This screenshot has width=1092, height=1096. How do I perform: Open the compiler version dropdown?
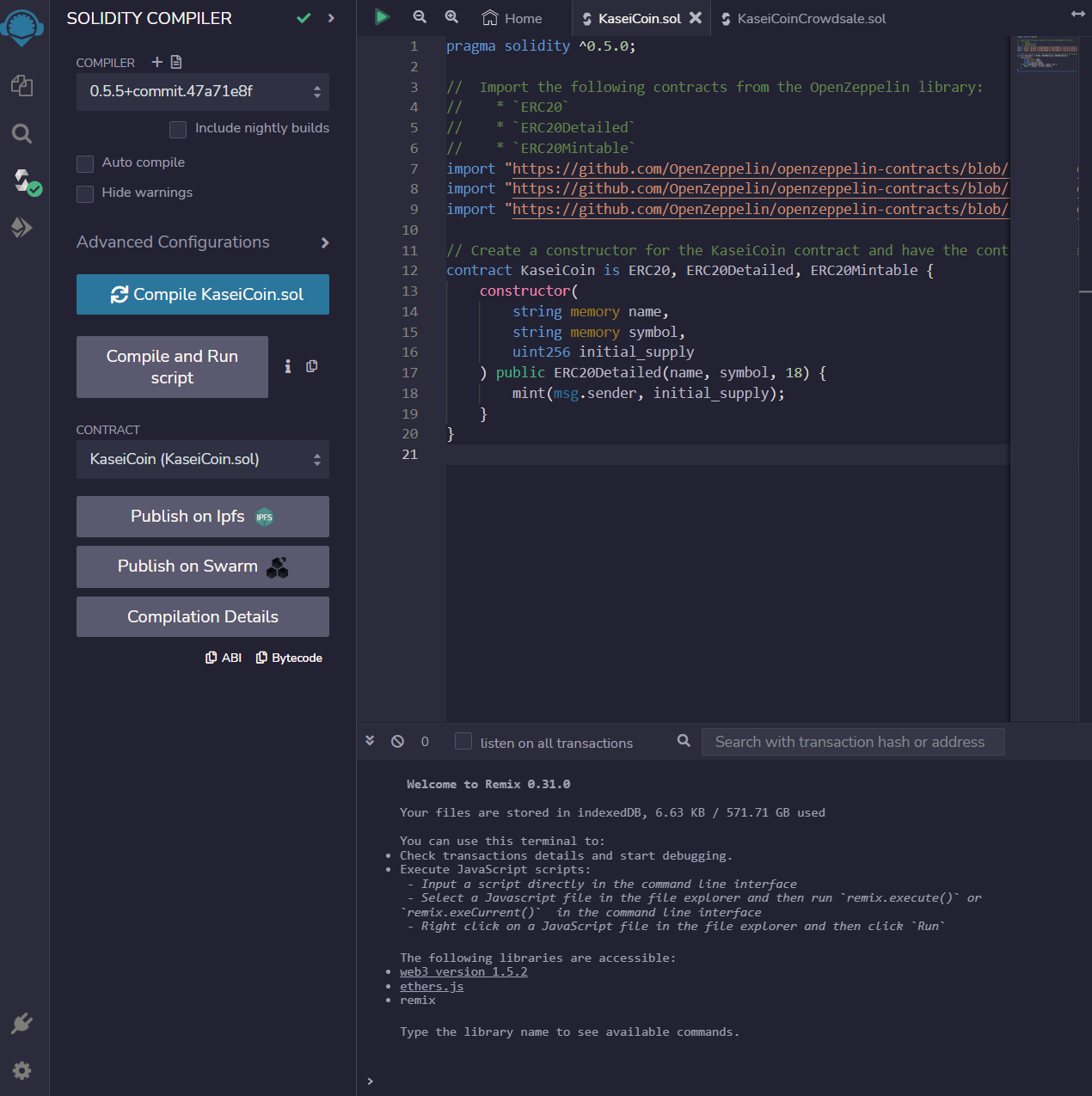pyautogui.click(x=203, y=92)
